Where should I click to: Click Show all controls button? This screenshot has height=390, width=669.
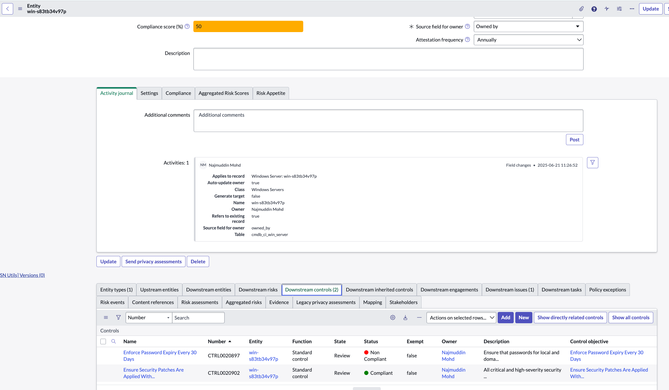tap(631, 317)
